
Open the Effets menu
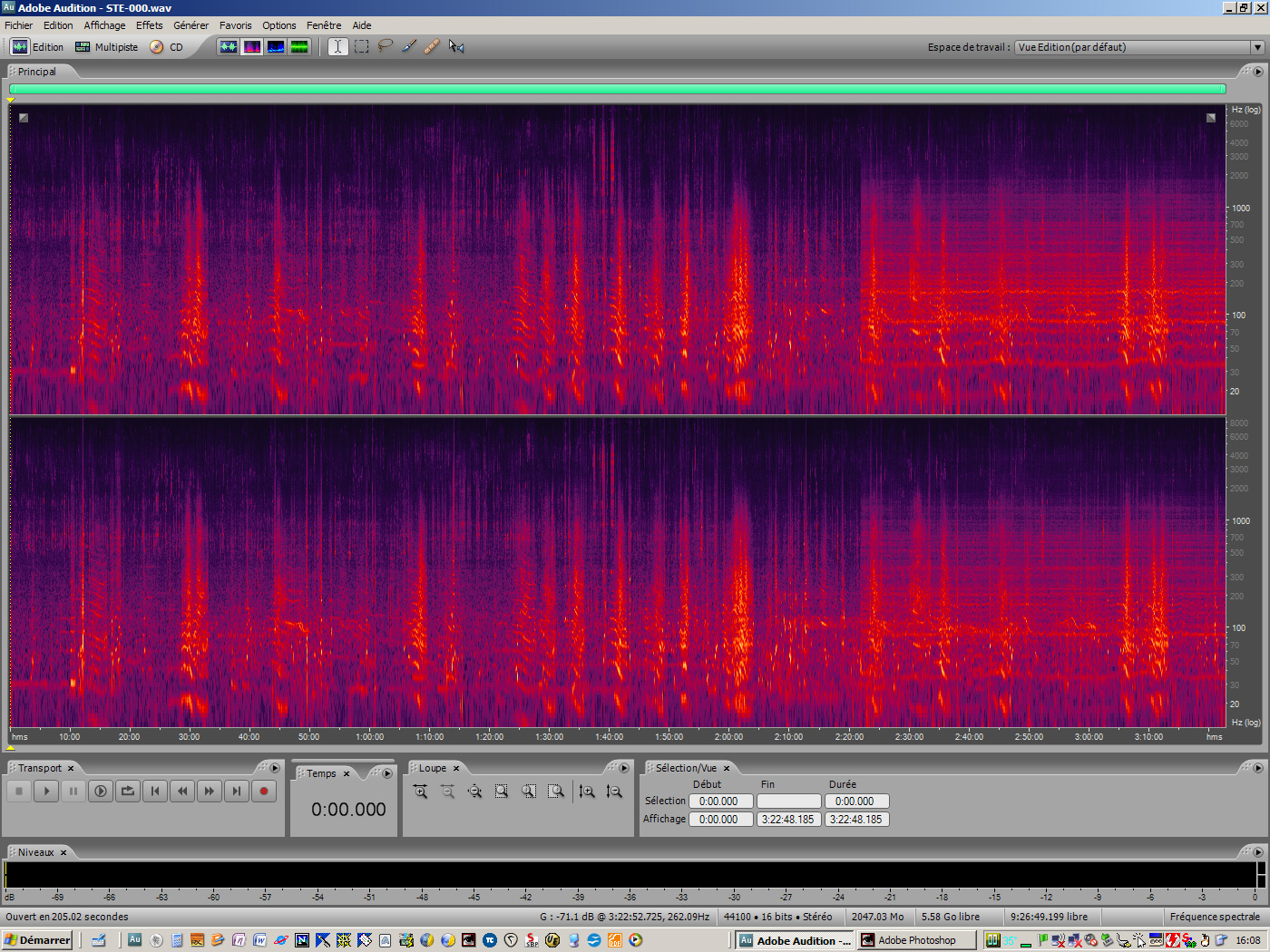[150, 25]
